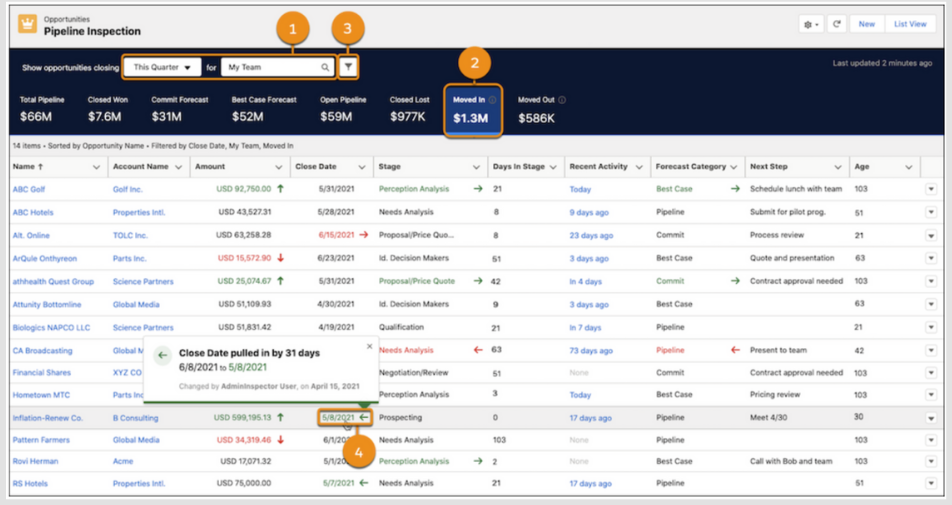Click red stage arrow in CA Broadcasting row
The width and height of the screenshot is (952, 505).
(478, 350)
